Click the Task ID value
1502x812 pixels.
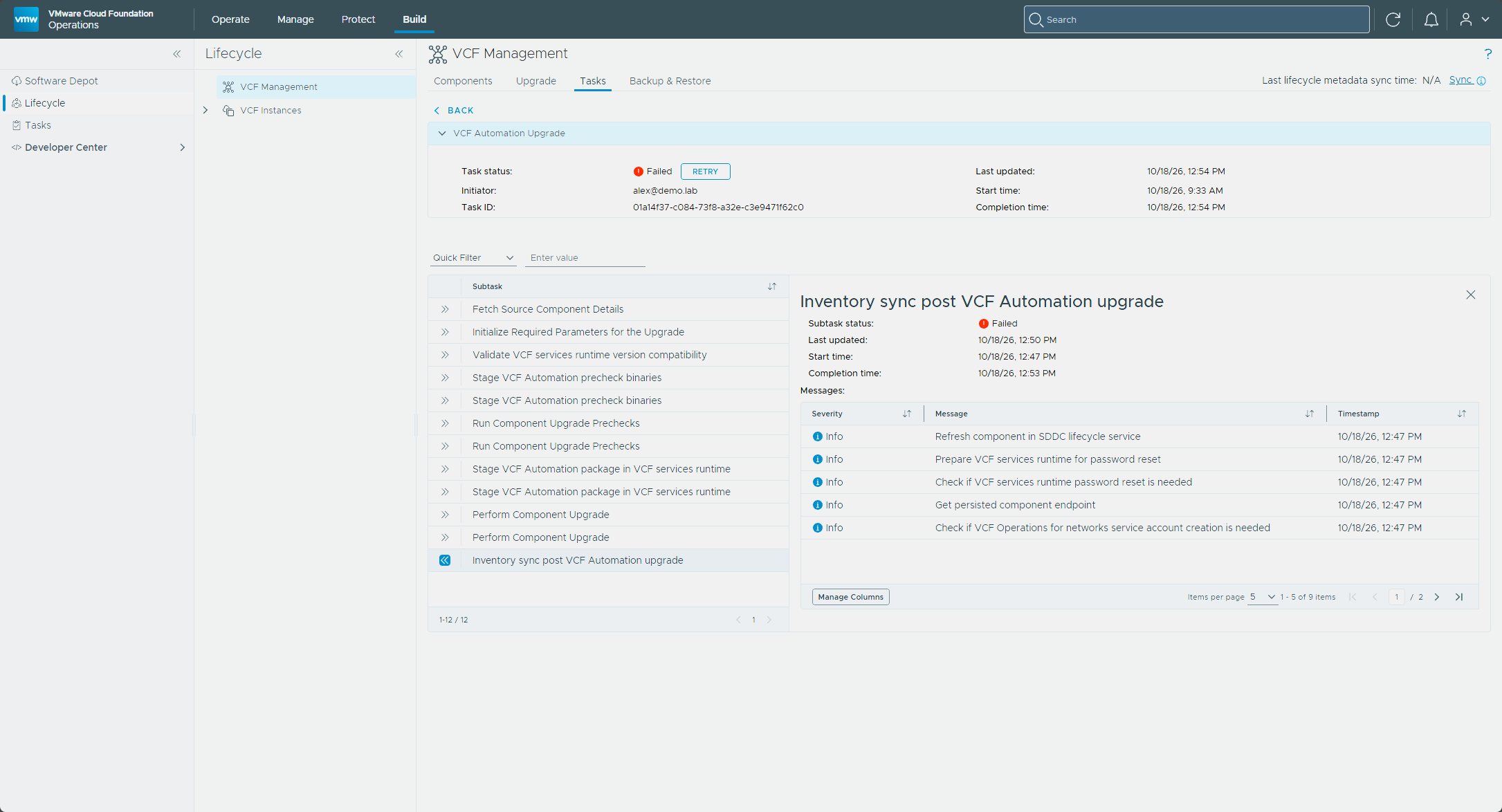718,207
